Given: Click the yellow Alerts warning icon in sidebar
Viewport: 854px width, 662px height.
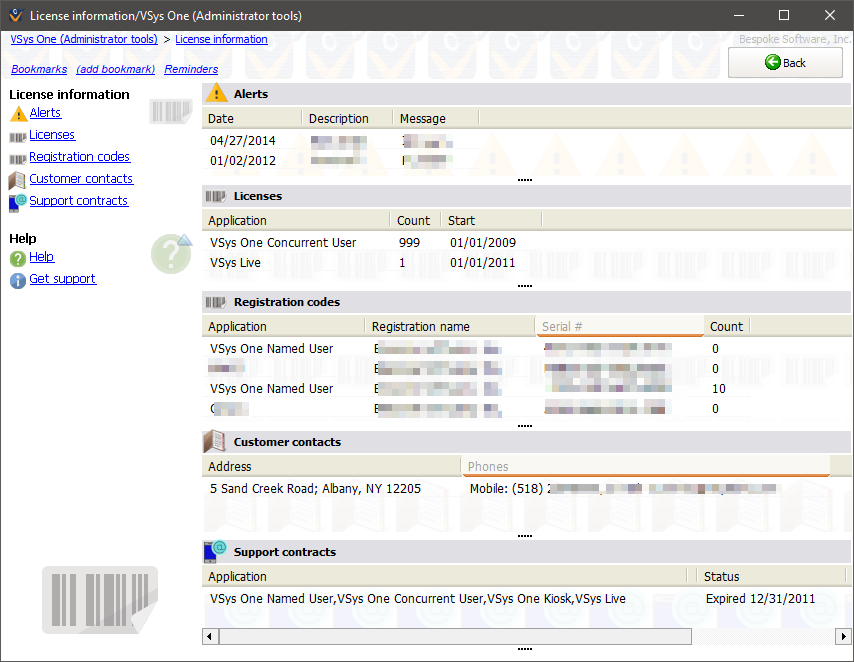Looking at the screenshot, I should [18, 113].
